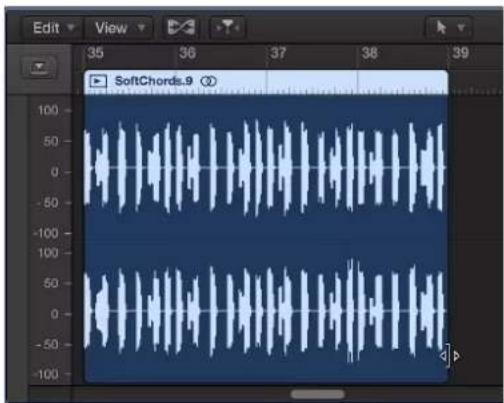The width and height of the screenshot is (504, 403).
Task: Click bar 39 in the ruler
Action: click(x=460, y=53)
